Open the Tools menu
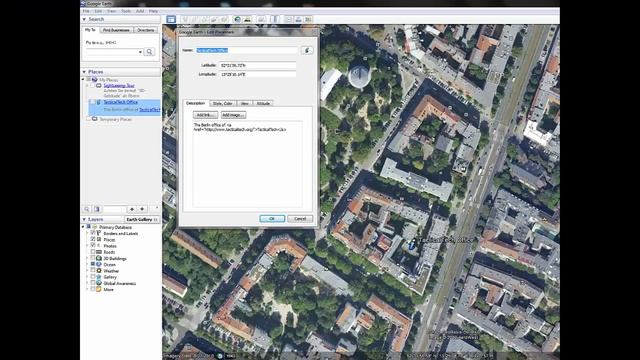Image resolution: width=640 pixels, height=360 pixels. [x=126, y=11]
